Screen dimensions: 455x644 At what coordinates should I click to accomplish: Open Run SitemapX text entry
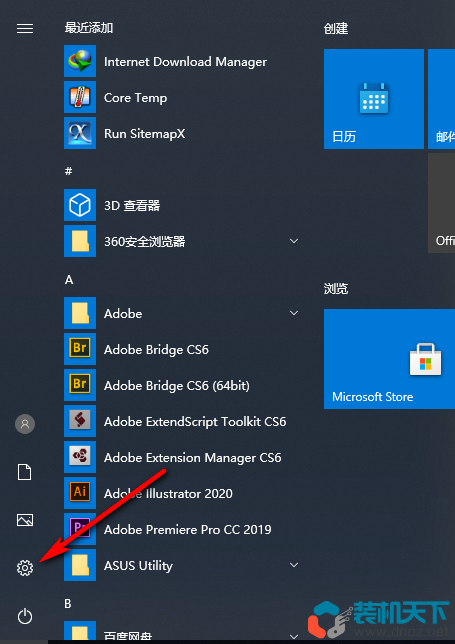coord(145,133)
